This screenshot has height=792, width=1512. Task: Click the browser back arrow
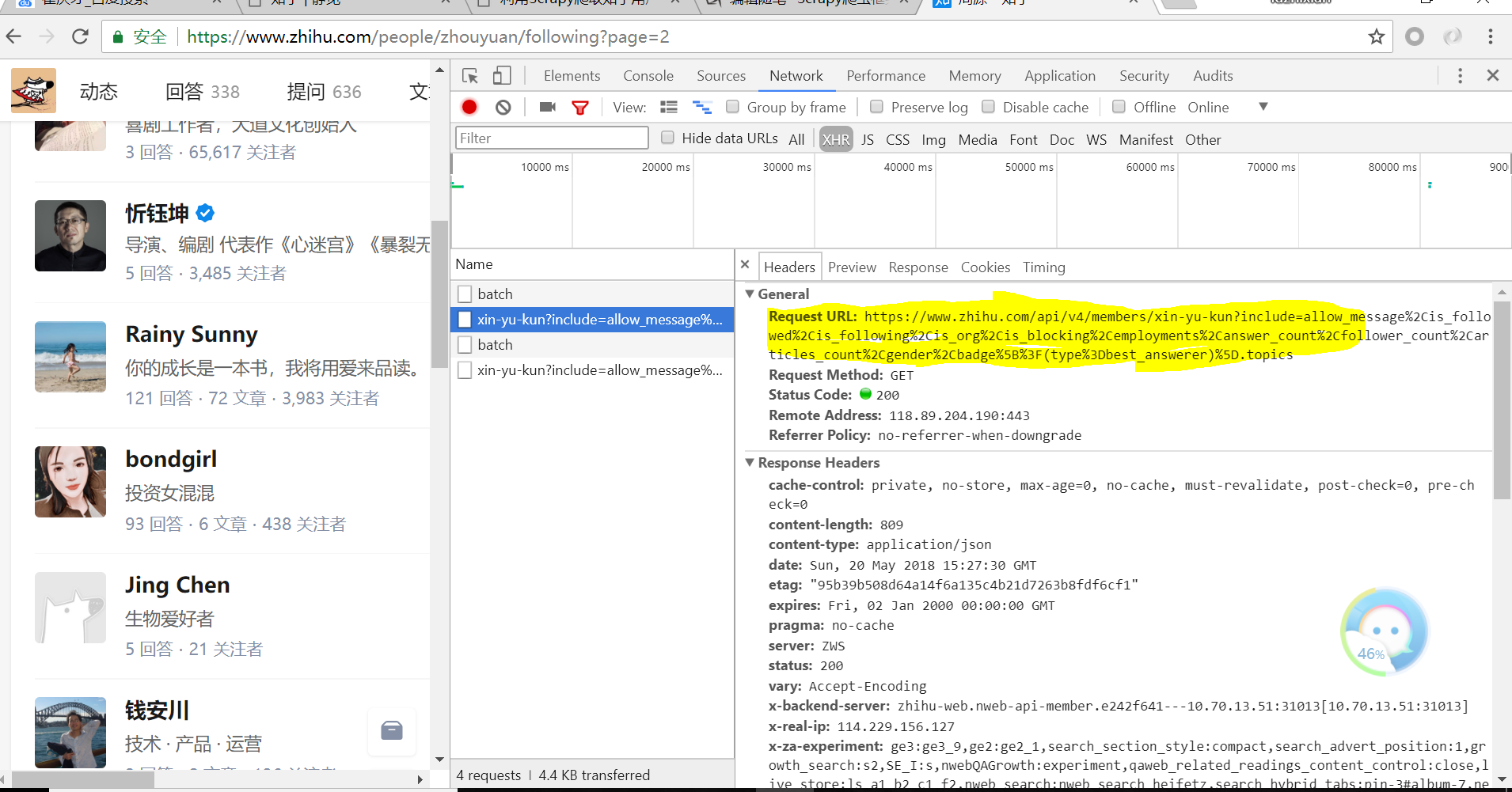(13, 36)
